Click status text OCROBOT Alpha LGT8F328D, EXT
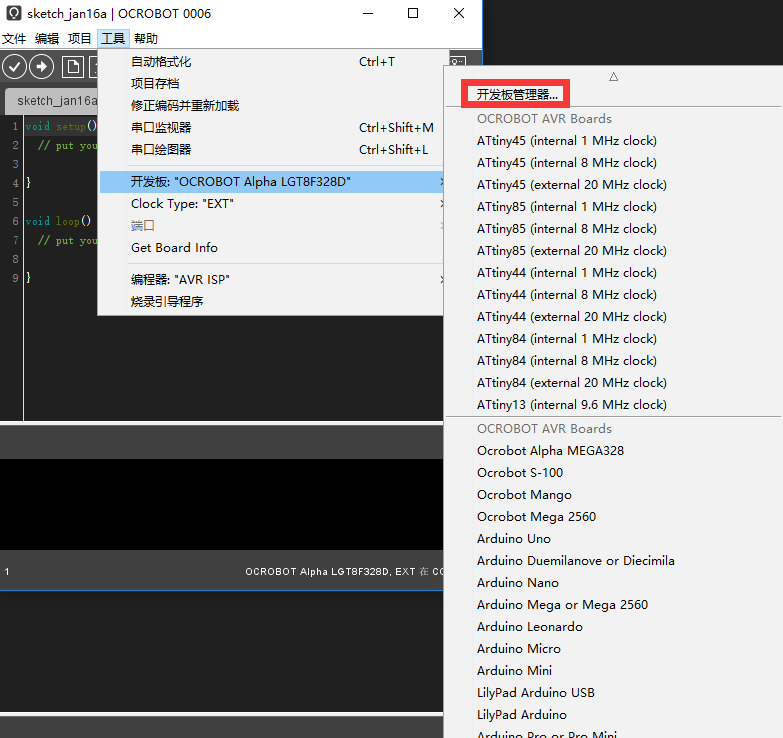The image size is (783, 738). coord(330,571)
